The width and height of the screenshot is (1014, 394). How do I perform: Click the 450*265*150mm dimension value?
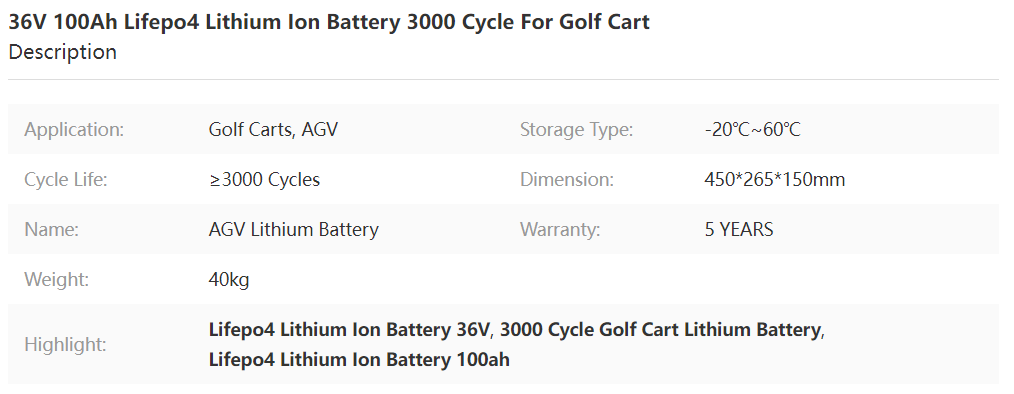(x=774, y=179)
